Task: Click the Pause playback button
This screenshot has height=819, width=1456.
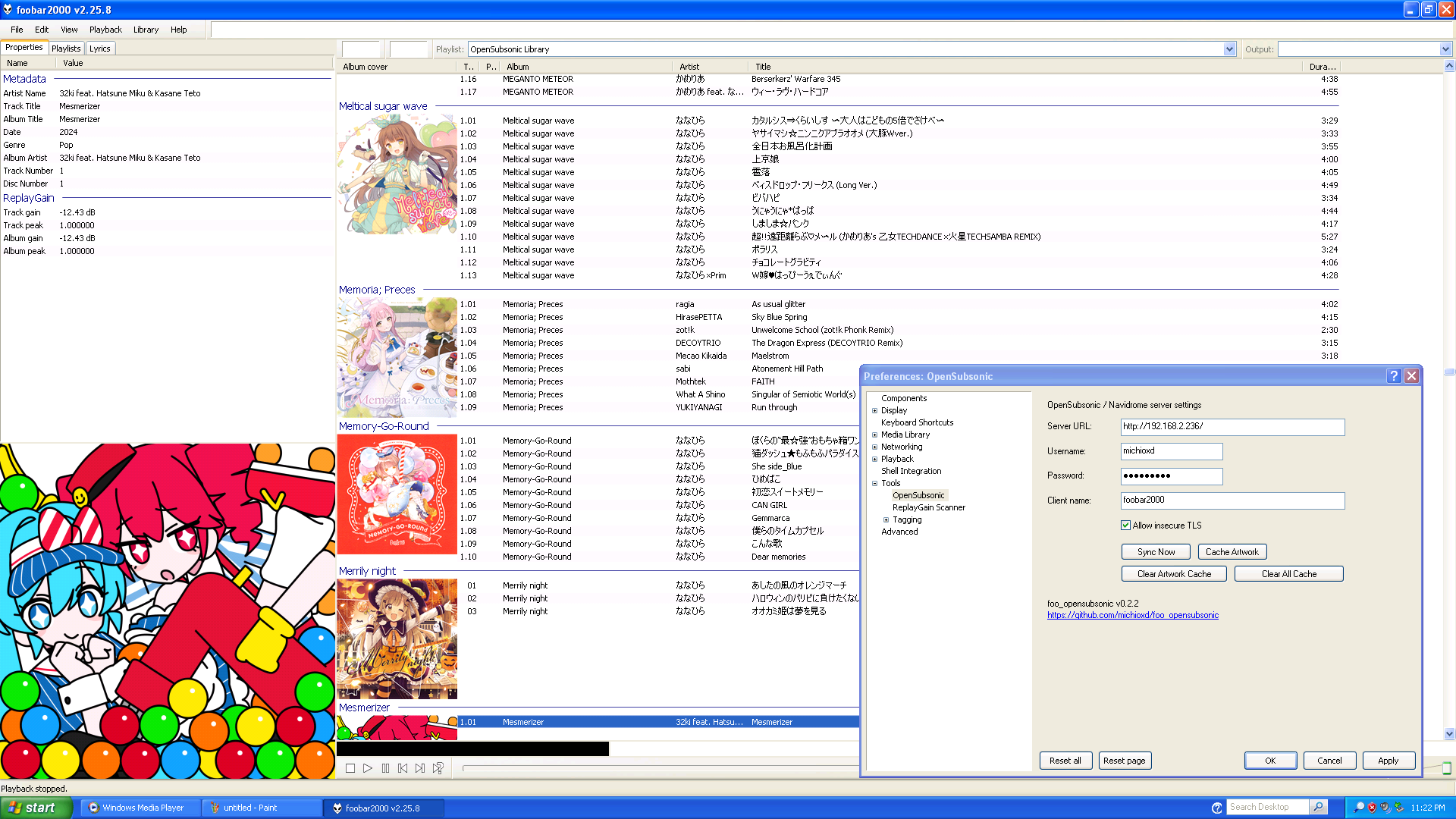Action: click(385, 768)
